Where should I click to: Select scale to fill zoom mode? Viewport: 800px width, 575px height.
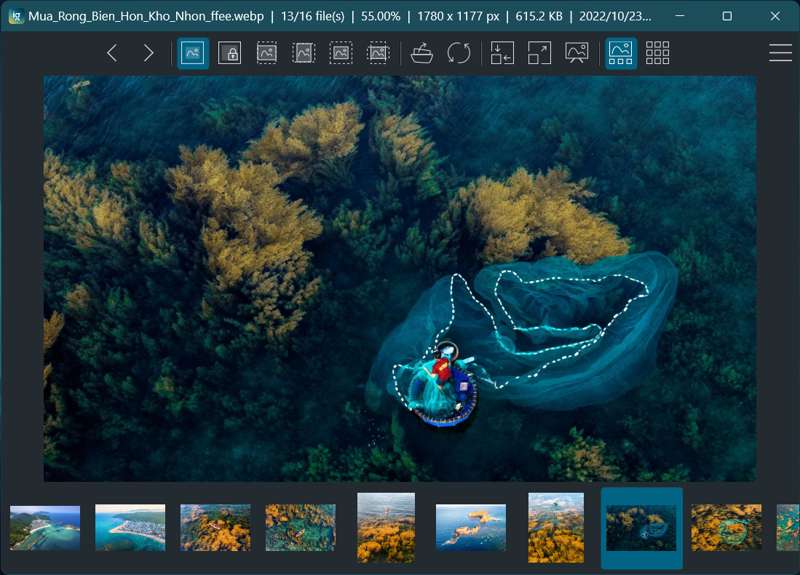coord(378,53)
